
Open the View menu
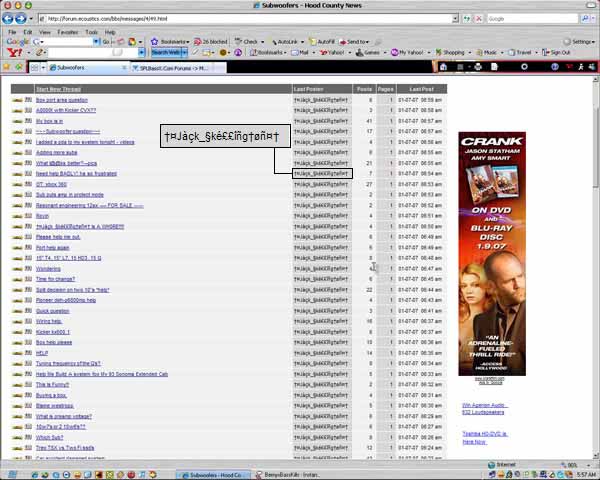(44, 32)
